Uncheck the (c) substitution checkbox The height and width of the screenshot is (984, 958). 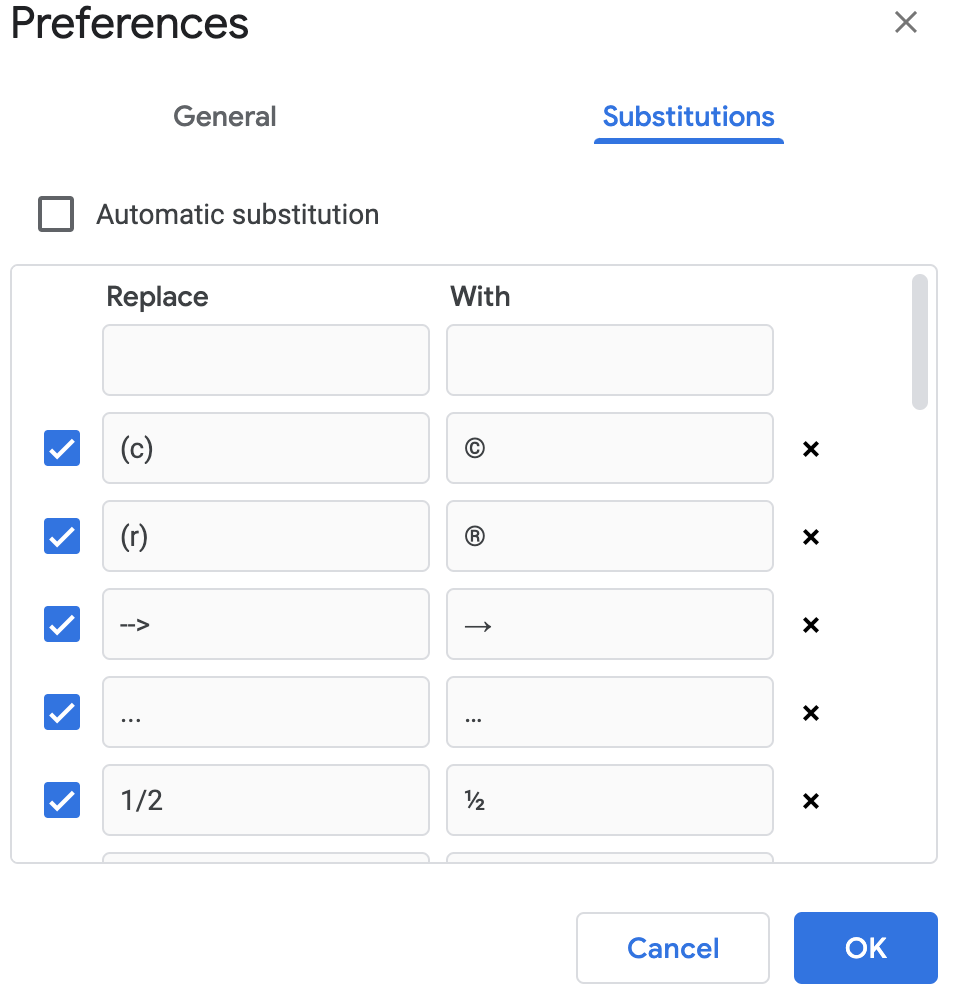pyautogui.click(x=62, y=448)
